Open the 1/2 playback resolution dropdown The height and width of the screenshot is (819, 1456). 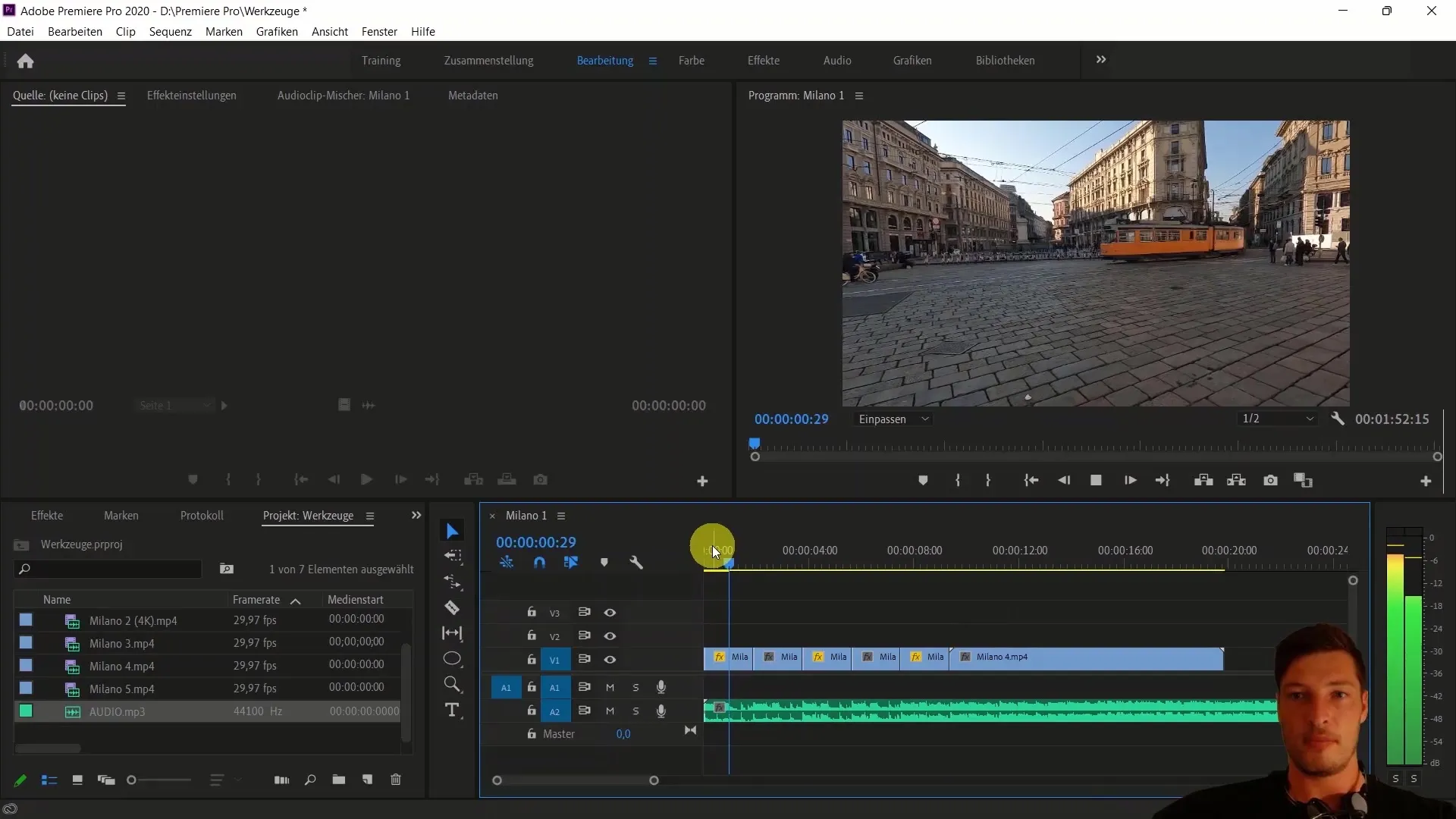(1278, 419)
